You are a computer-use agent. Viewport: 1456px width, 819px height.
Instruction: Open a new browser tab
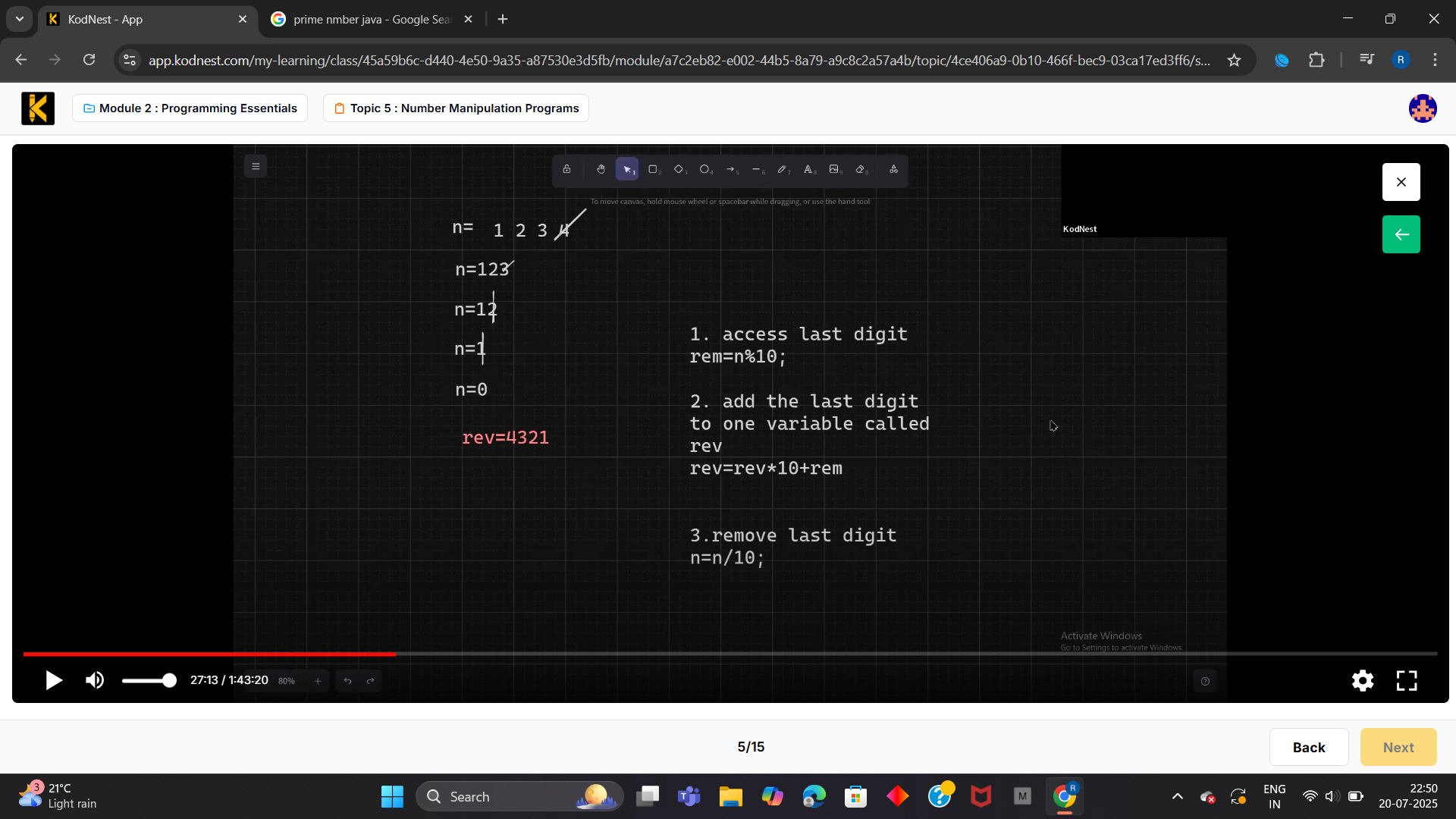[503, 20]
